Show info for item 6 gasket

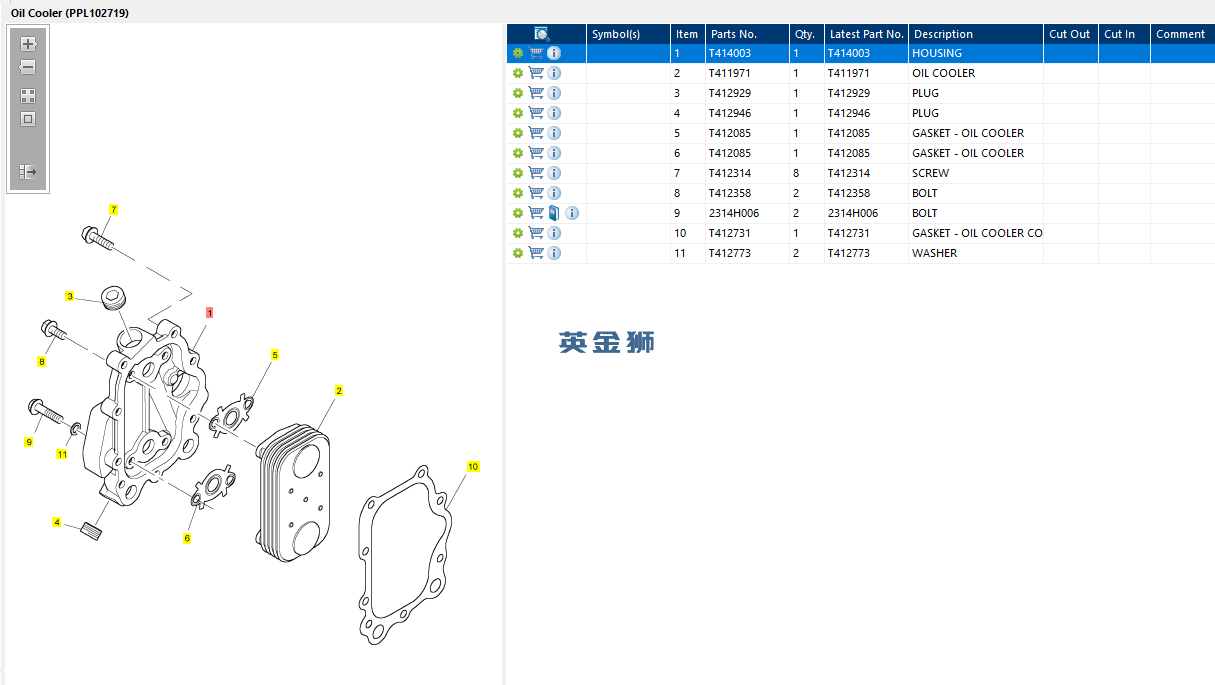coord(554,153)
